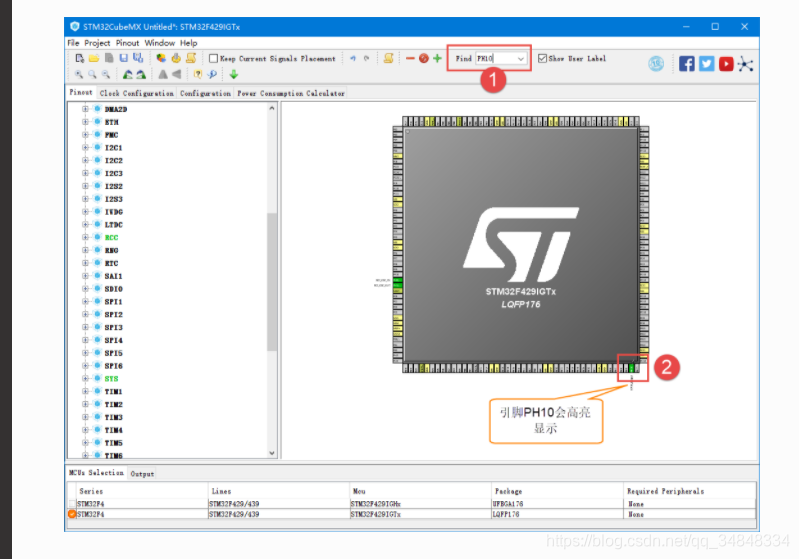
Task: Uncheck the Show User Label checkbox
Action: 542,59
